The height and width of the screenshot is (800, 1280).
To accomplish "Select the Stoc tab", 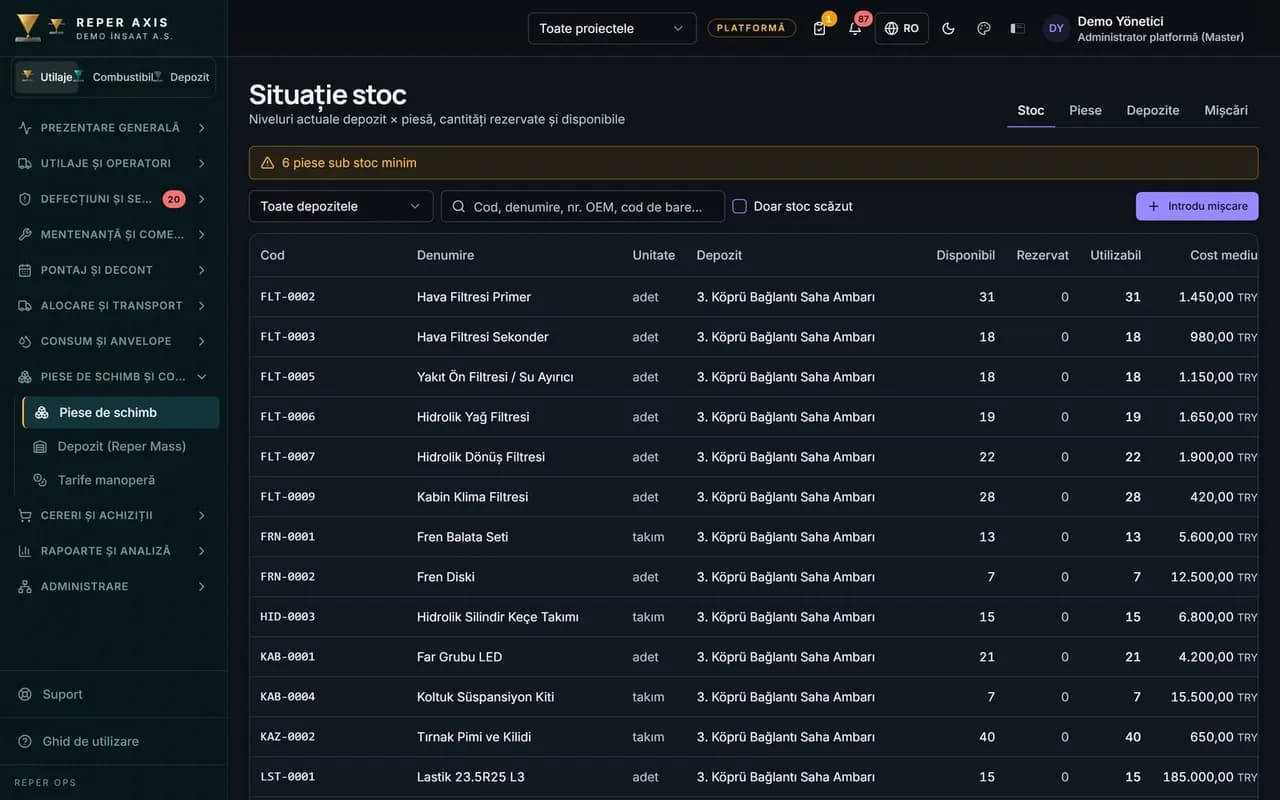I will [x=1031, y=110].
